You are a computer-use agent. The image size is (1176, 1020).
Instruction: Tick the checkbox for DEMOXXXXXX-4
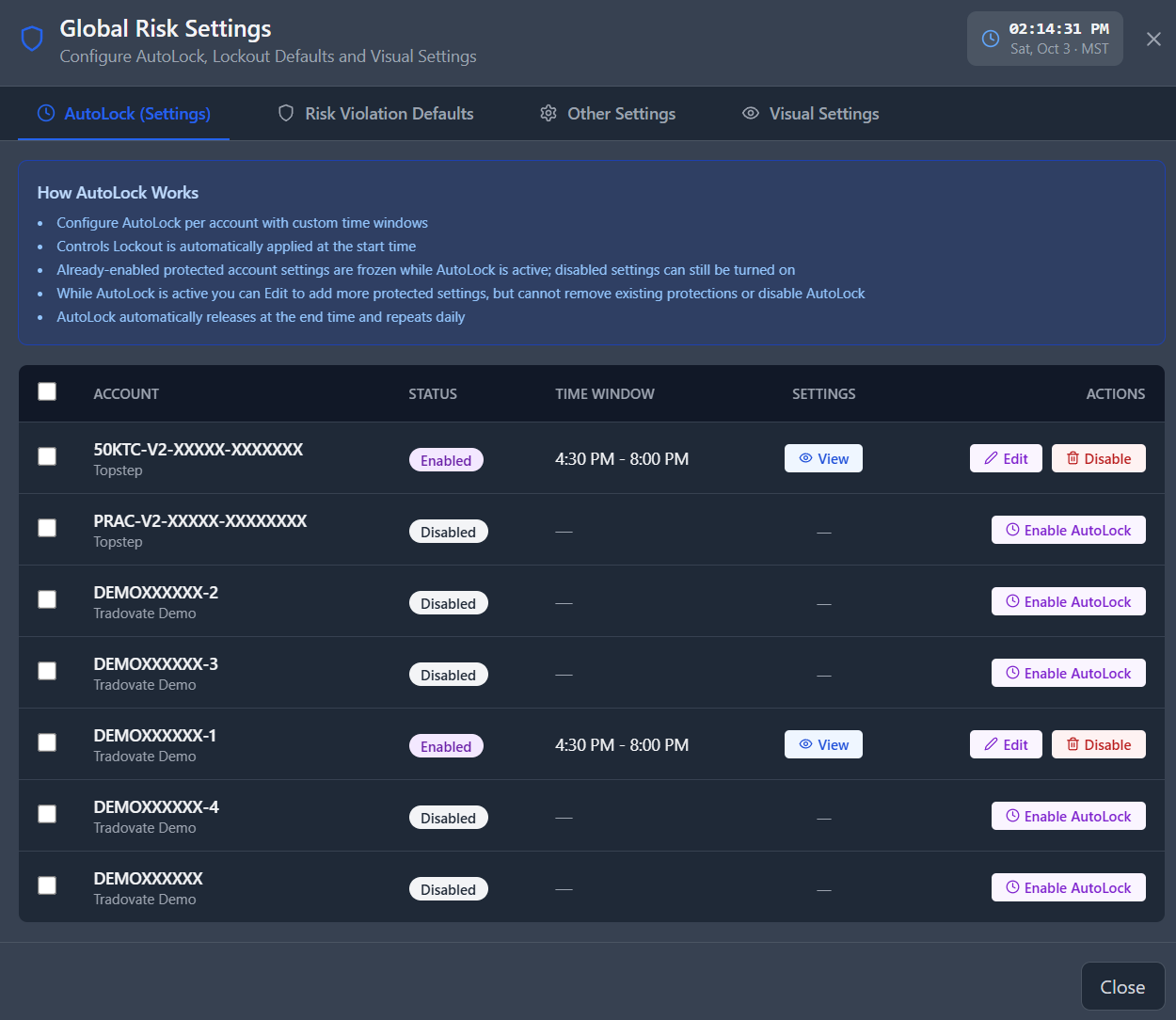47,814
